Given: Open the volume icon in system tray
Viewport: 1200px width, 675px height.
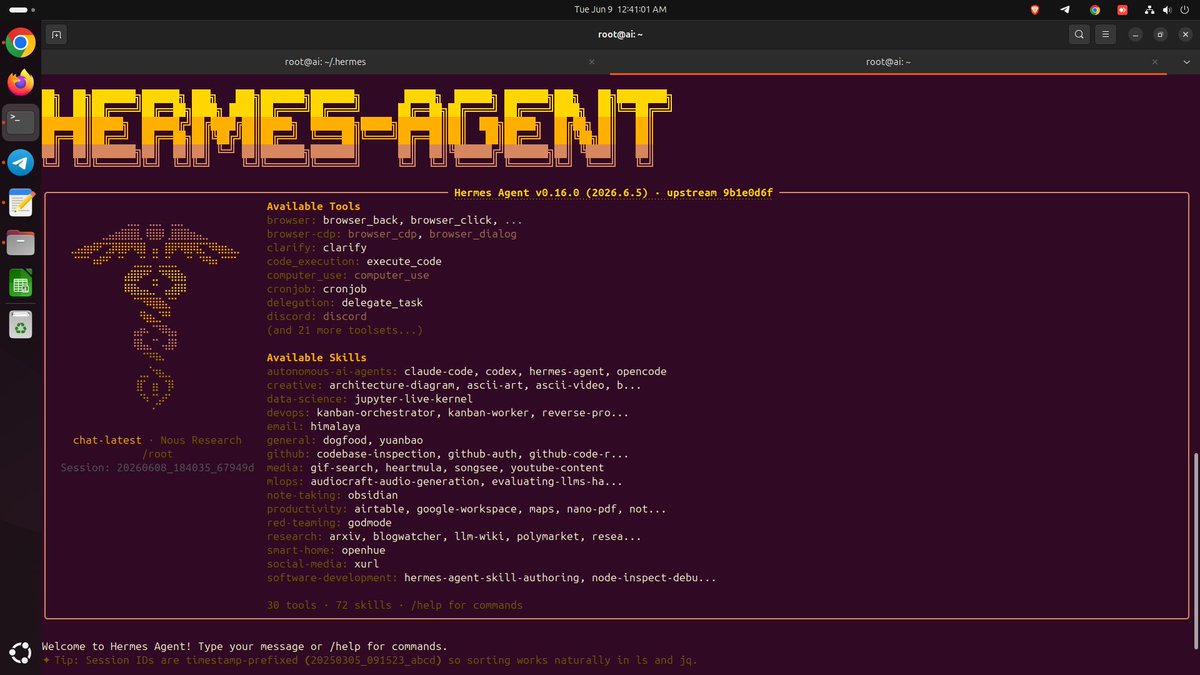Looking at the screenshot, I should click(1168, 9).
